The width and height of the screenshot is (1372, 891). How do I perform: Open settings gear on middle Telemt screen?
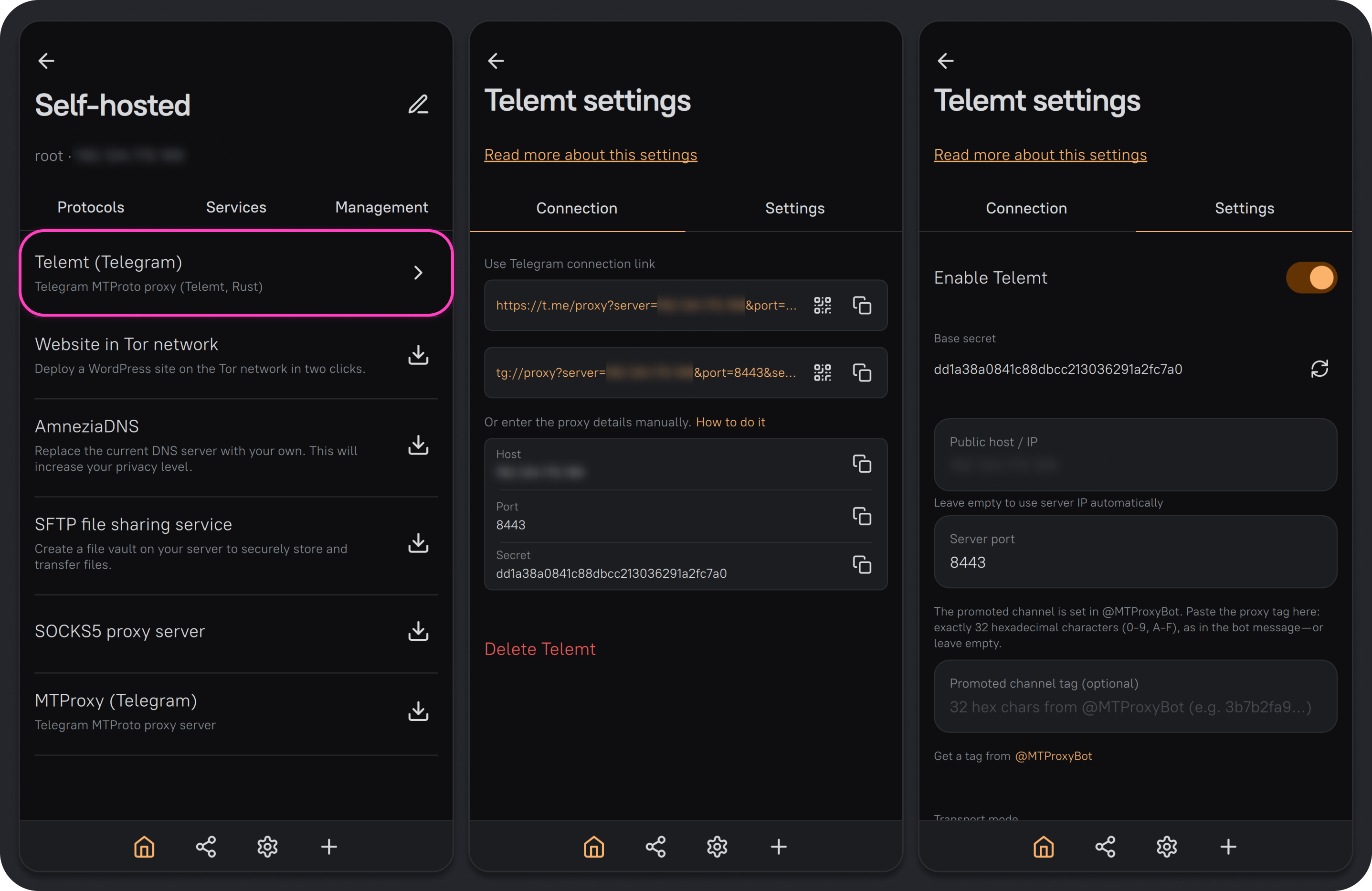717,847
